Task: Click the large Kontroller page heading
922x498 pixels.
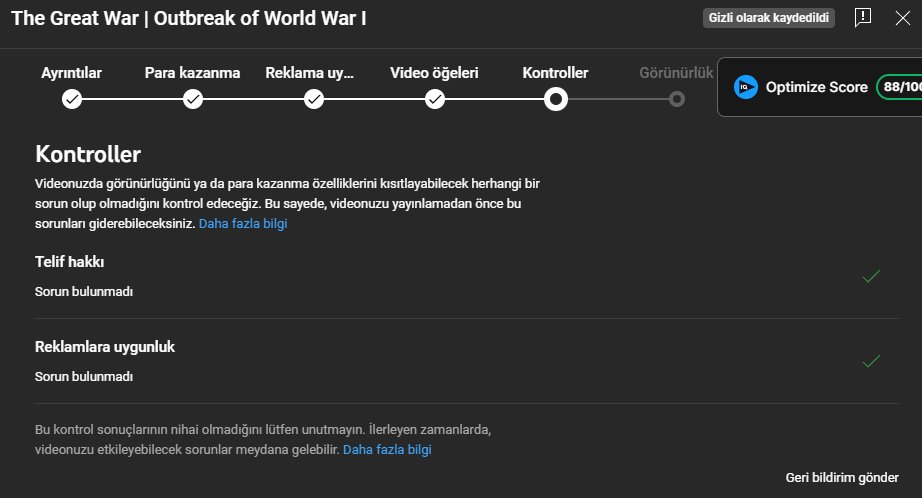Action: [88, 154]
